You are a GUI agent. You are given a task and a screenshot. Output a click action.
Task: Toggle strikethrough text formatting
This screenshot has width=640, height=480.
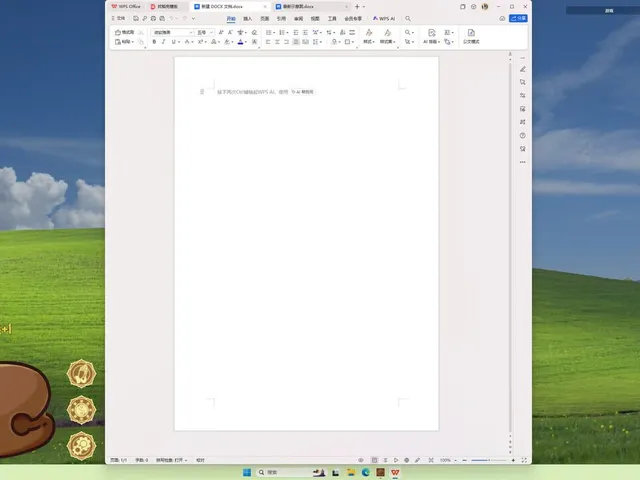188,42
